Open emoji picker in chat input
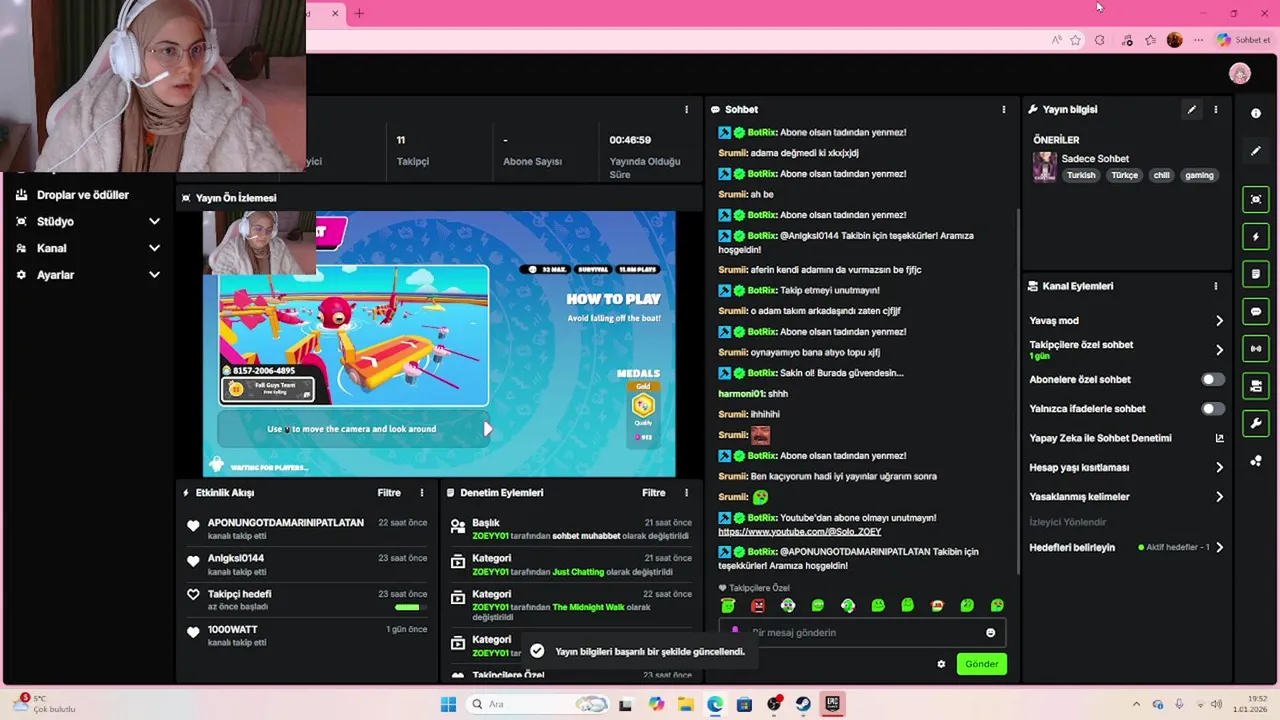This screenshot has height=720, width=1280. coord(991,633)
